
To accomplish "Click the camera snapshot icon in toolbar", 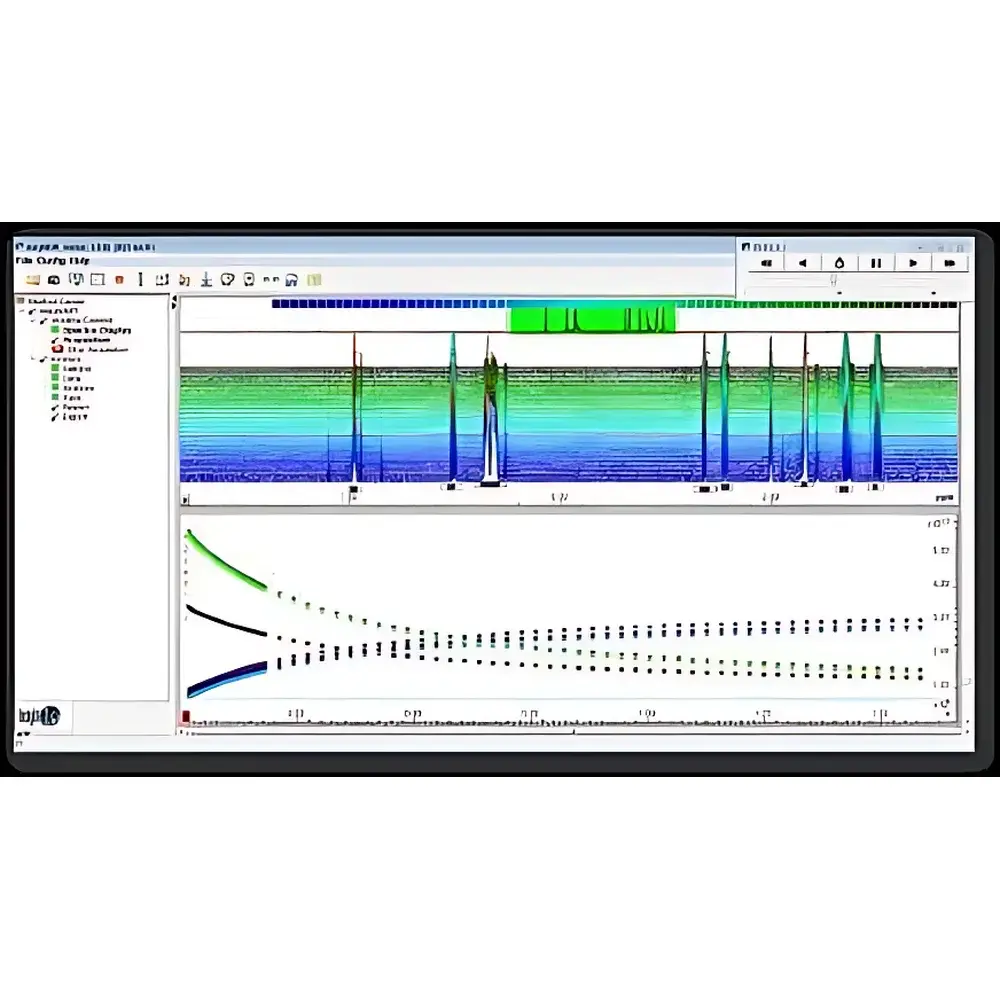I will tap(54, 280).
